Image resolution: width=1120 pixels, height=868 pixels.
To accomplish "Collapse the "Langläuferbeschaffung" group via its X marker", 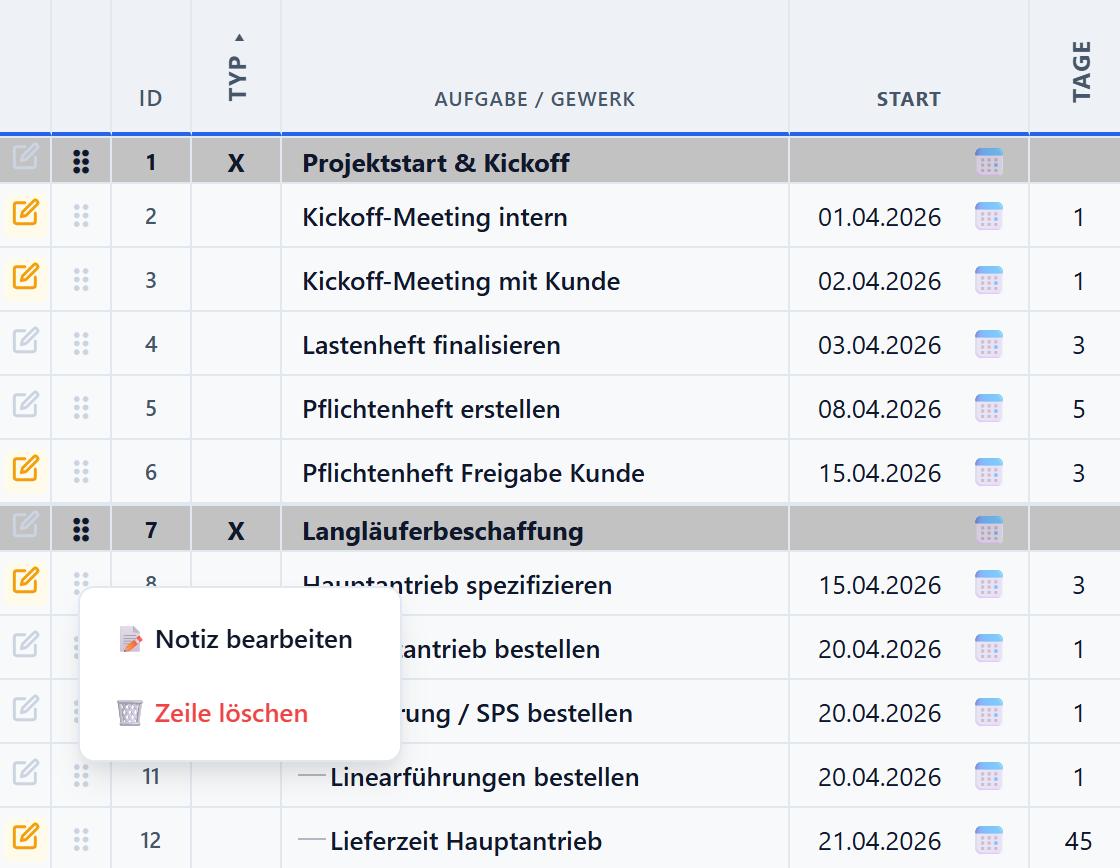I will (234, 530).
